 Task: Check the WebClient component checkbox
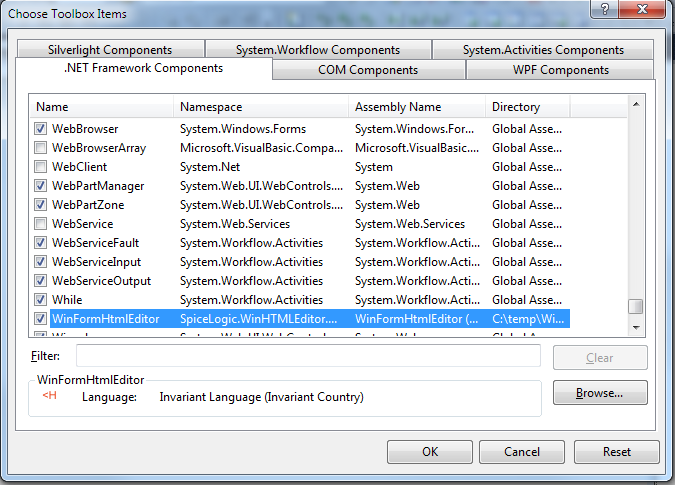(x=41, y=167)
